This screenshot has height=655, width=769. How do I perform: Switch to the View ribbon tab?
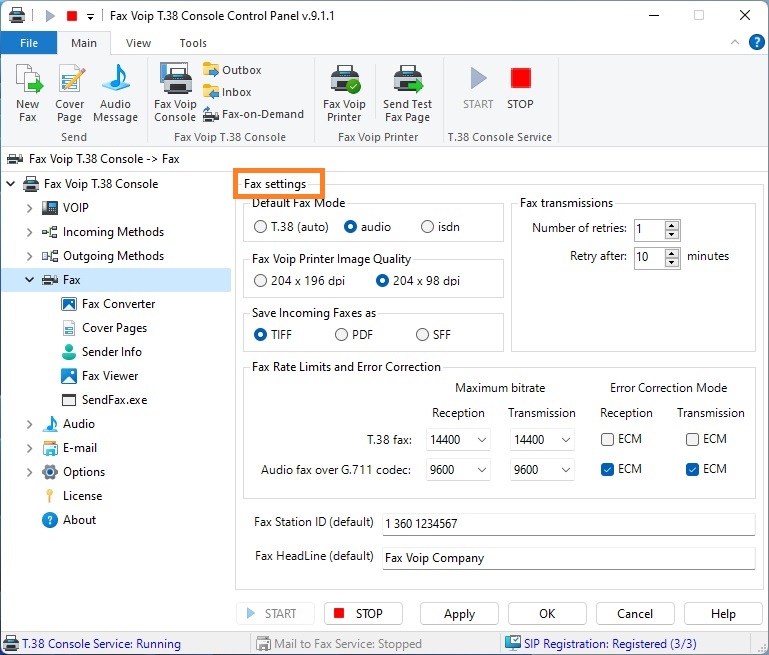[x=138, y=43]
